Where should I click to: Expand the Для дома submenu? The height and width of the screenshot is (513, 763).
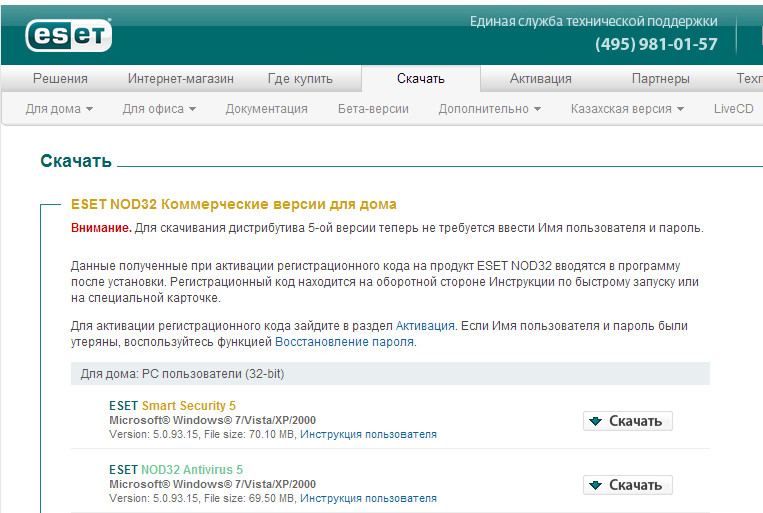pyautogui.click(x=59, y=109)
